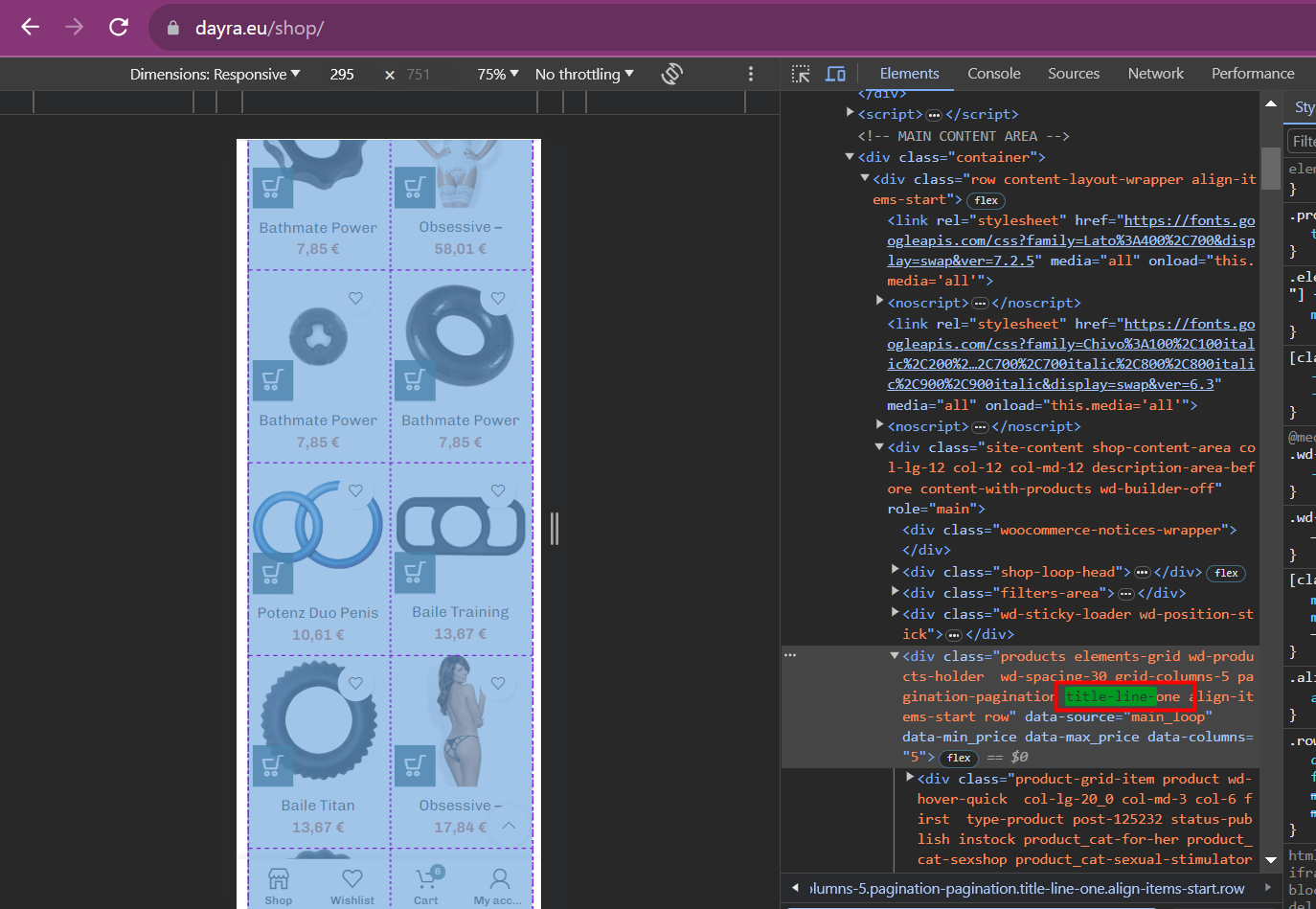The width and height of the screenshot is (1316, 909).
Task: Go back with the browser back arrow
Action: pos(31,27)
